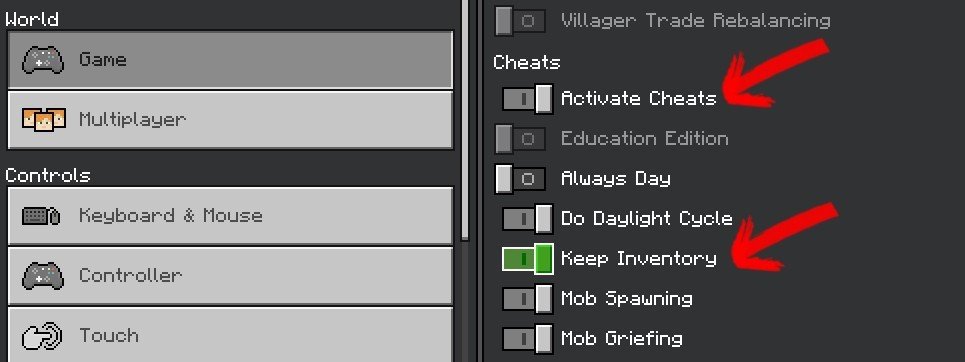Select the Keyboard & Mouse section
Screen dimensions: 965x362
tap(230, 216)
